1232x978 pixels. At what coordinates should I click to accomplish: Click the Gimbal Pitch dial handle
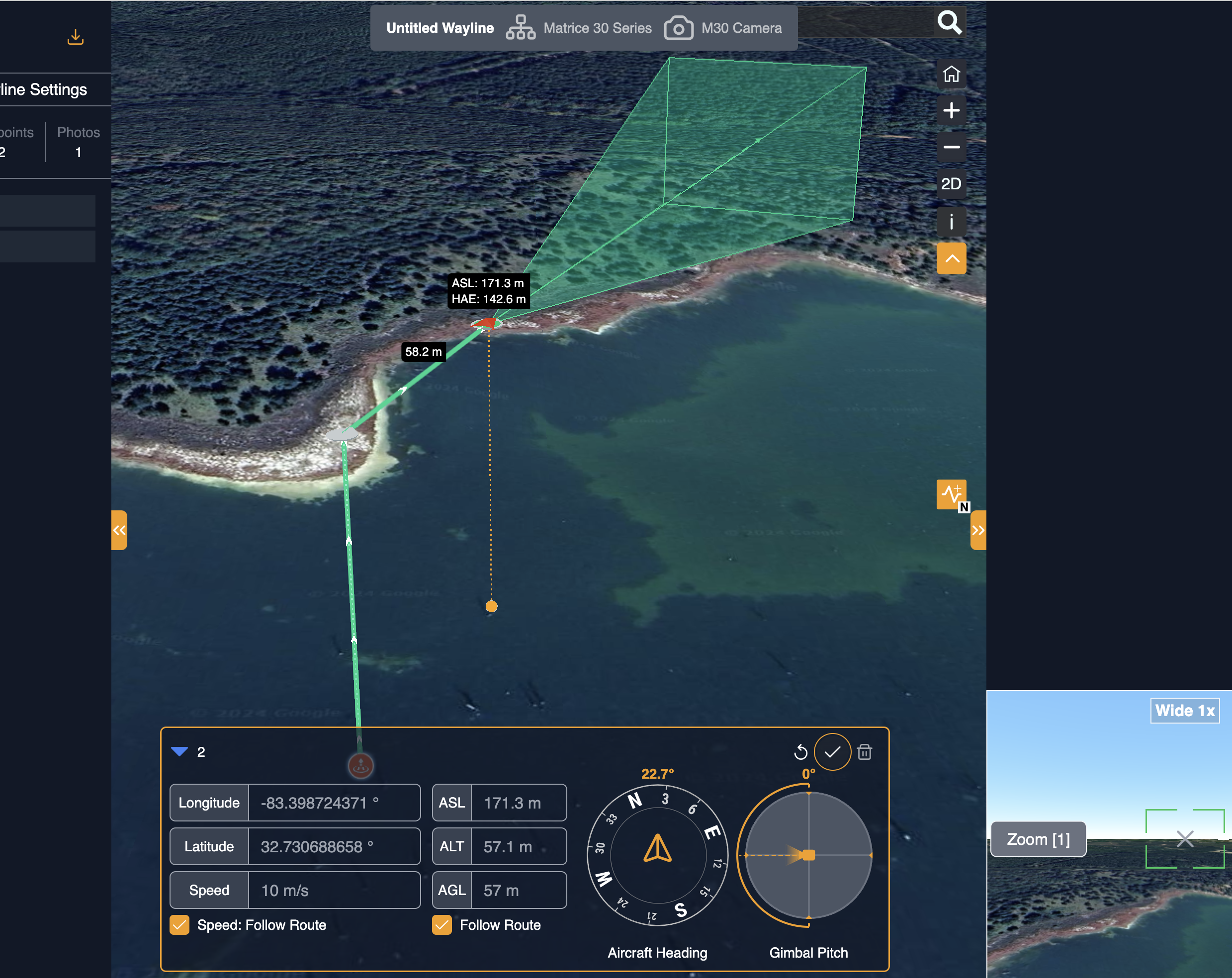point(808,855)
